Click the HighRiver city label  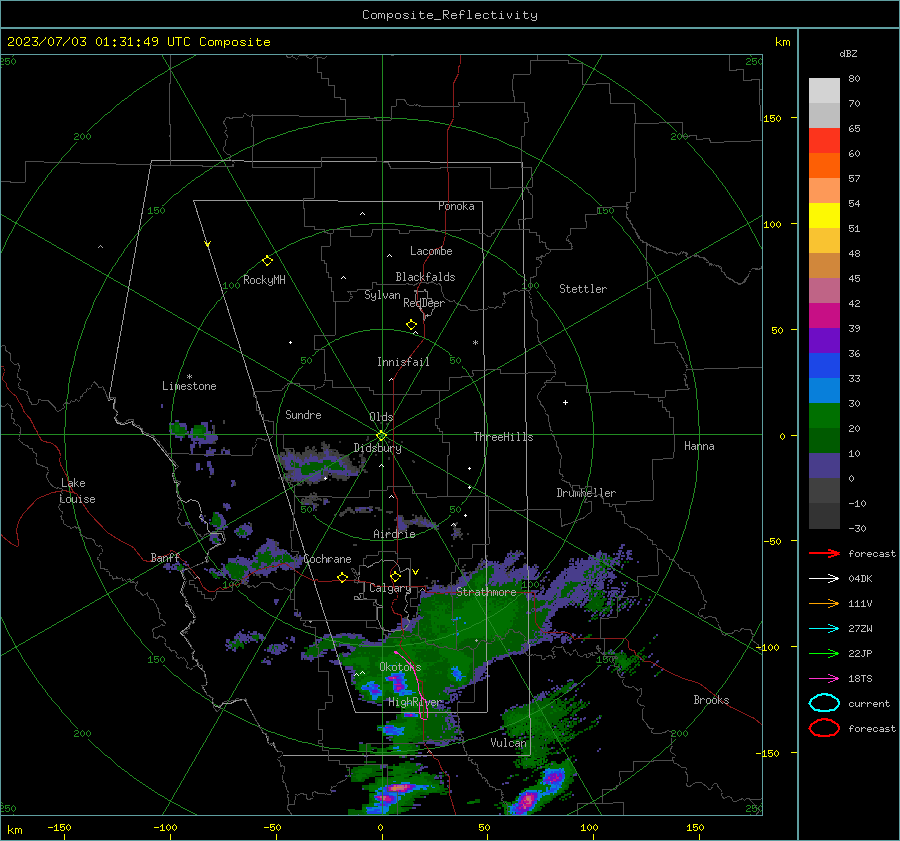pyautogui.click(x=414, y=702)
